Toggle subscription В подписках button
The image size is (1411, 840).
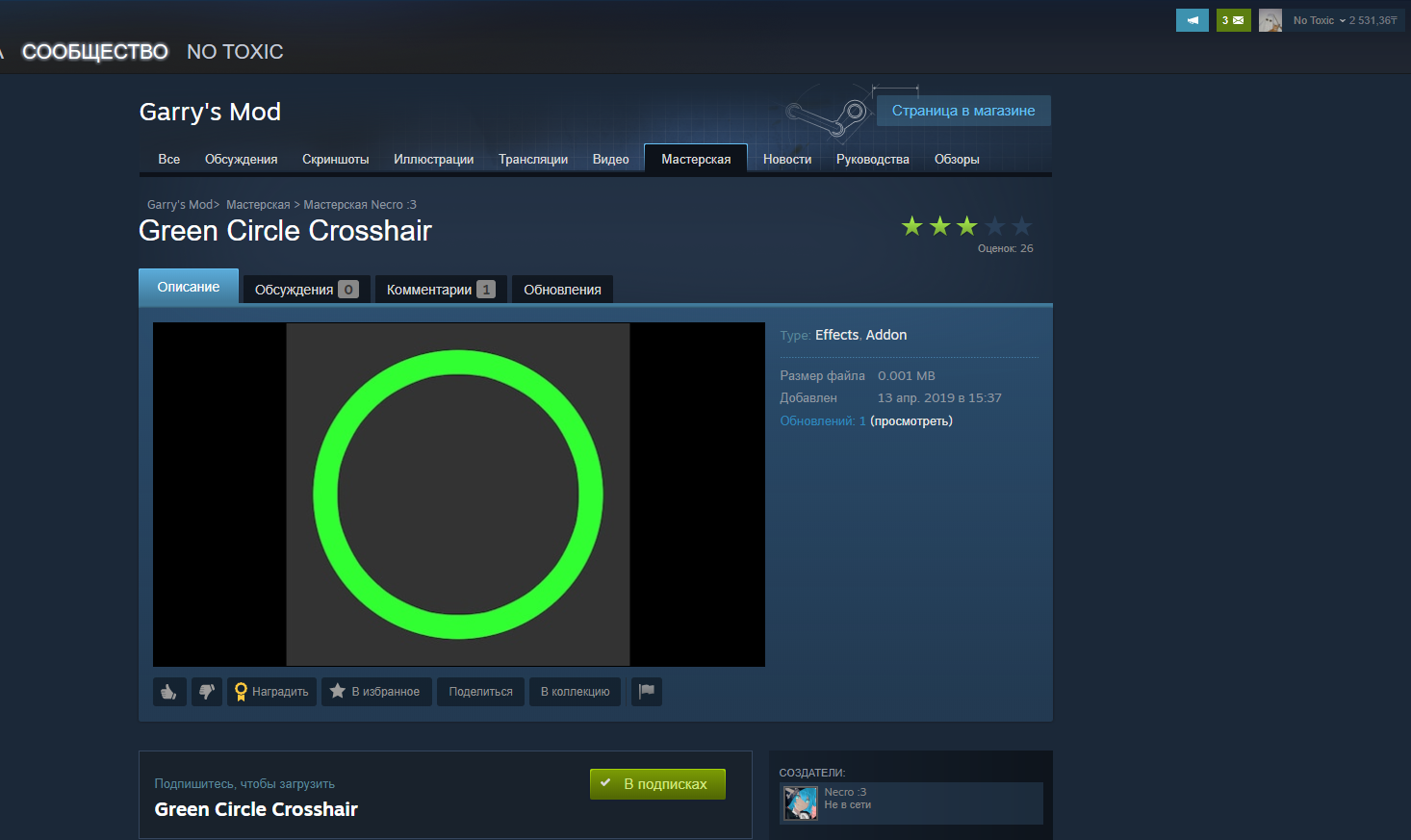click(657, 784)
